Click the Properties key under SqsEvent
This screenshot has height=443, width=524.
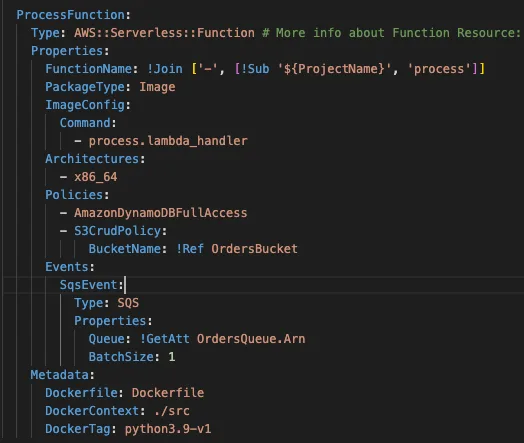pos(110,321)
